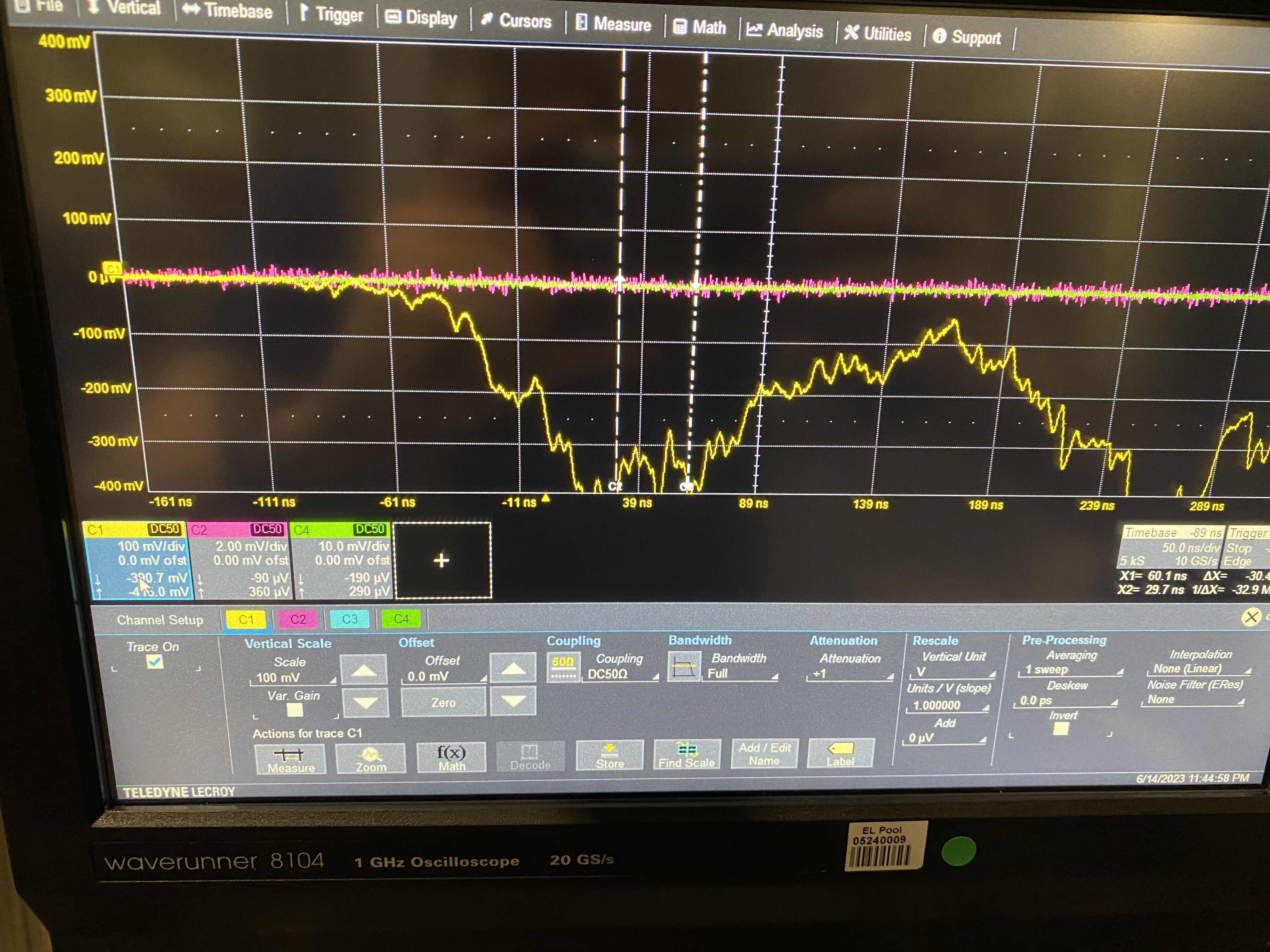Click the add new trace plus box

(x=442, y=560)
